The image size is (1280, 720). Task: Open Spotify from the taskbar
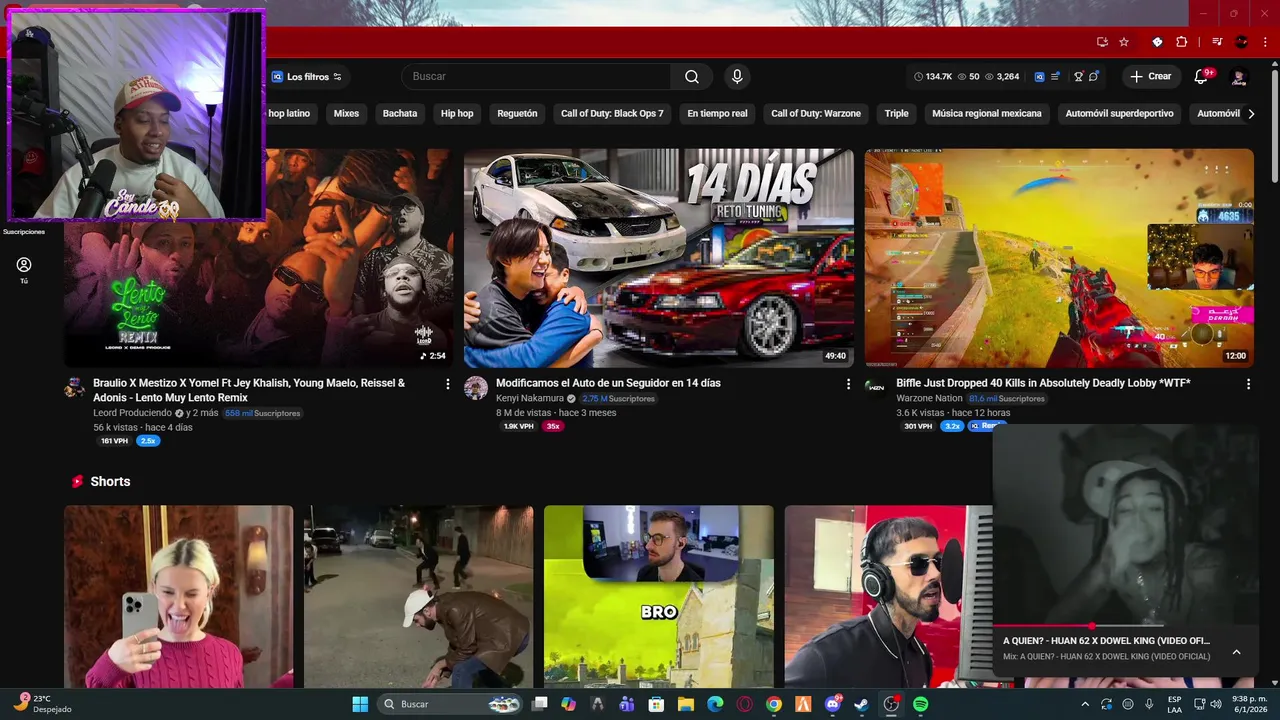point(920,704)
